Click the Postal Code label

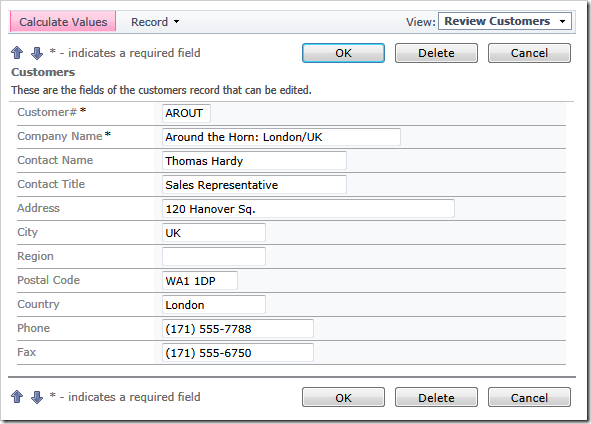(x=49, y=280)
